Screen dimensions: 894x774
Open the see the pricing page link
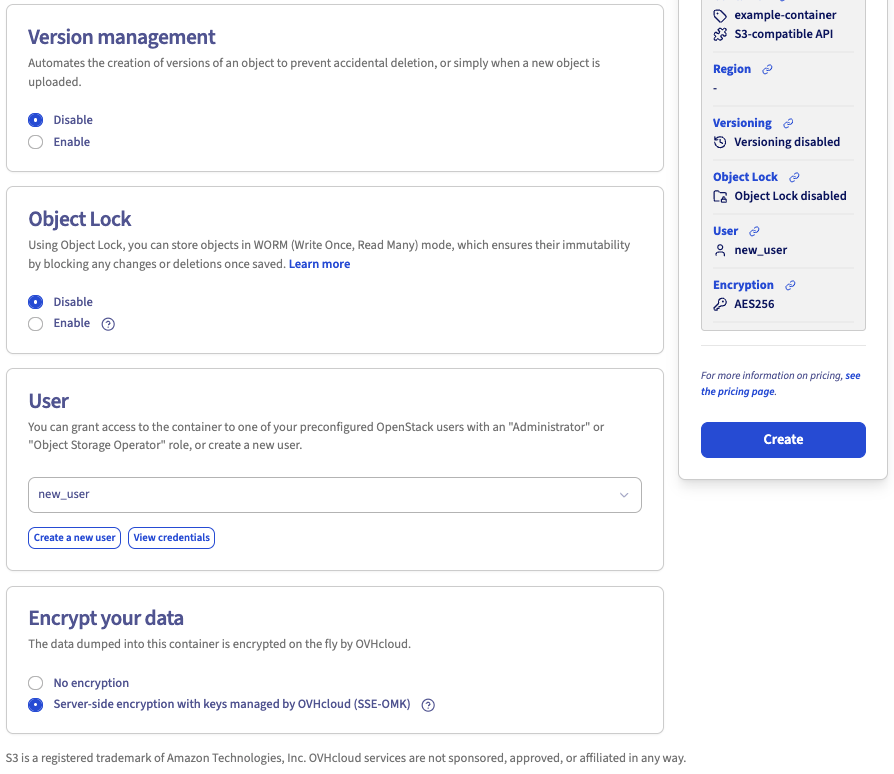[x=781, y=384]
